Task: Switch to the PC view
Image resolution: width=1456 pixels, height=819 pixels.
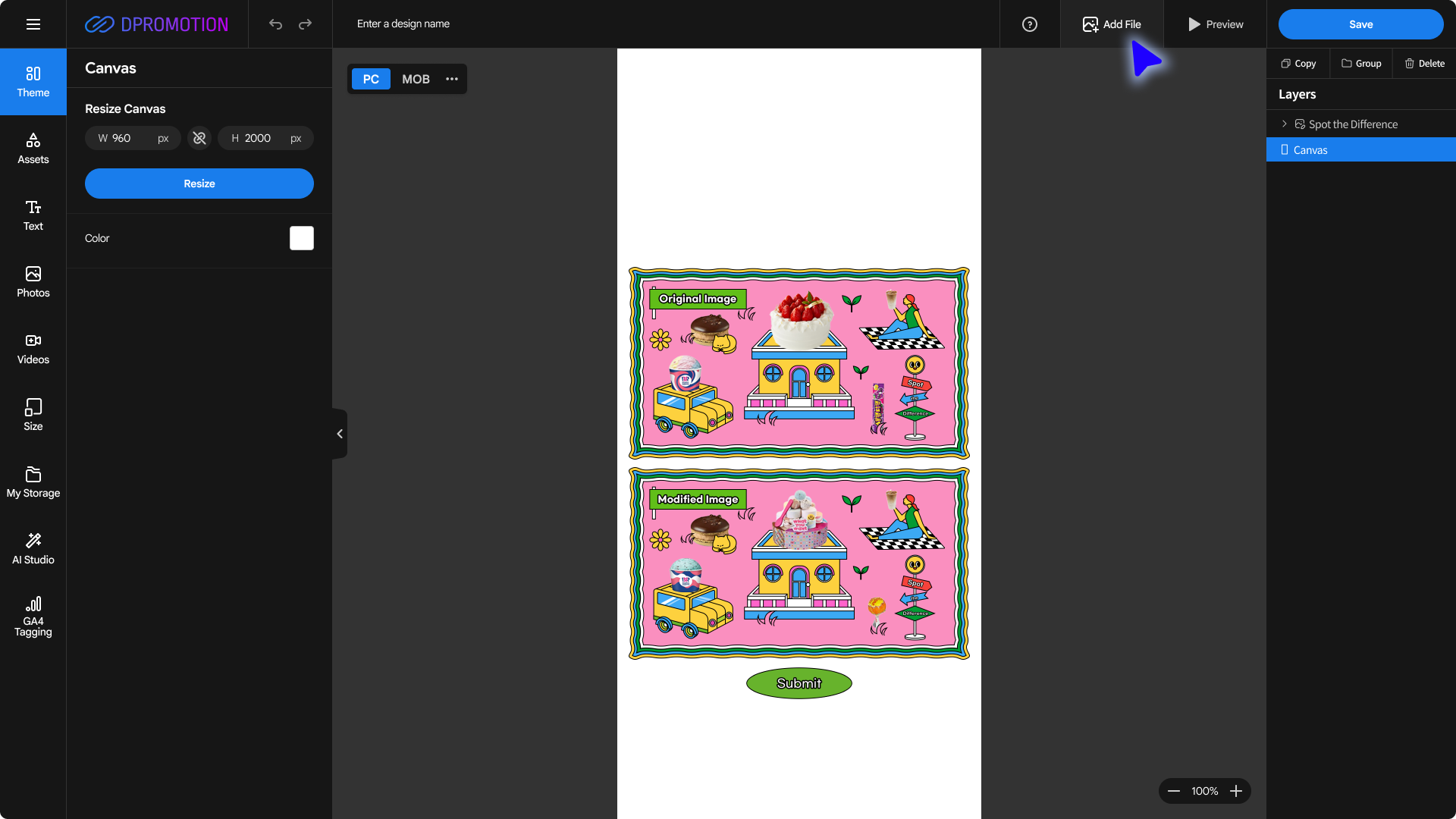Action: point(371,79)
